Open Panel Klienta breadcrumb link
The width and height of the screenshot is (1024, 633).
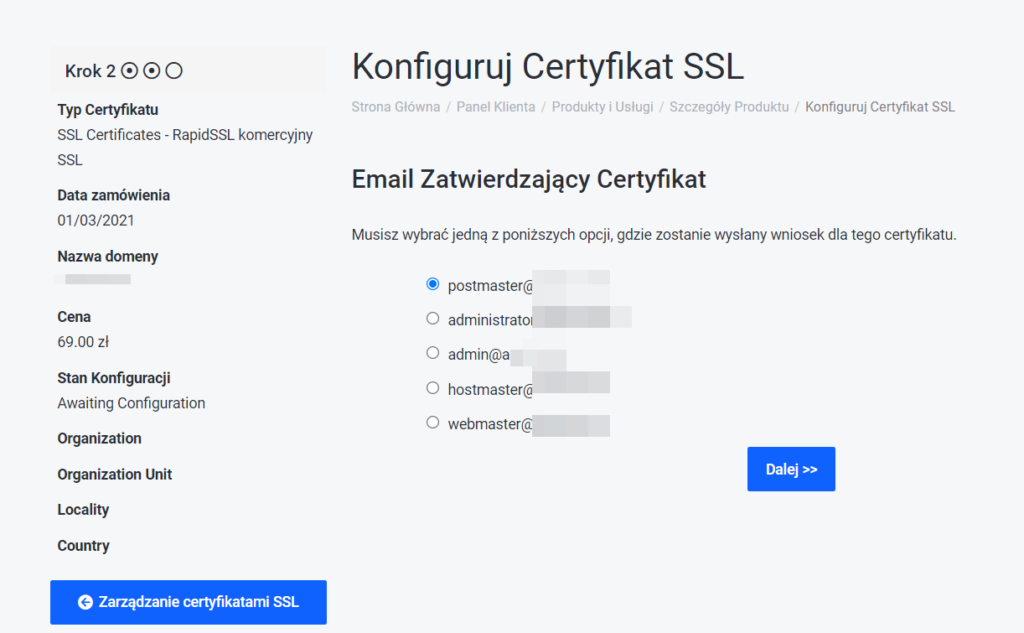[496, 107]
